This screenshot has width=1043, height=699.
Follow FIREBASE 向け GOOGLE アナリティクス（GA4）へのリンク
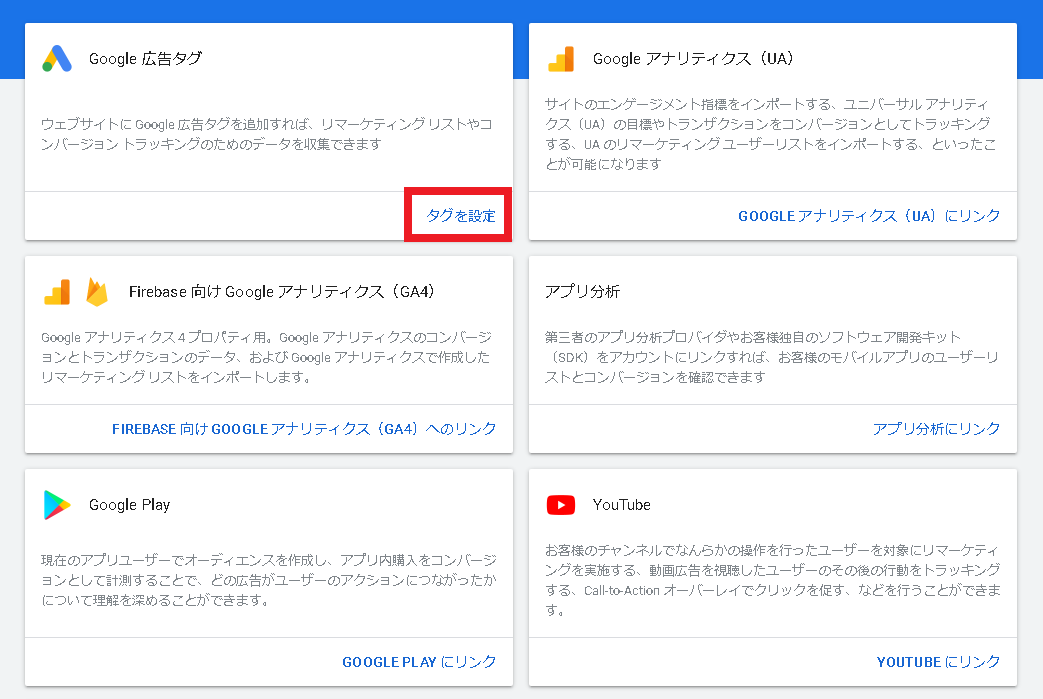304,429
